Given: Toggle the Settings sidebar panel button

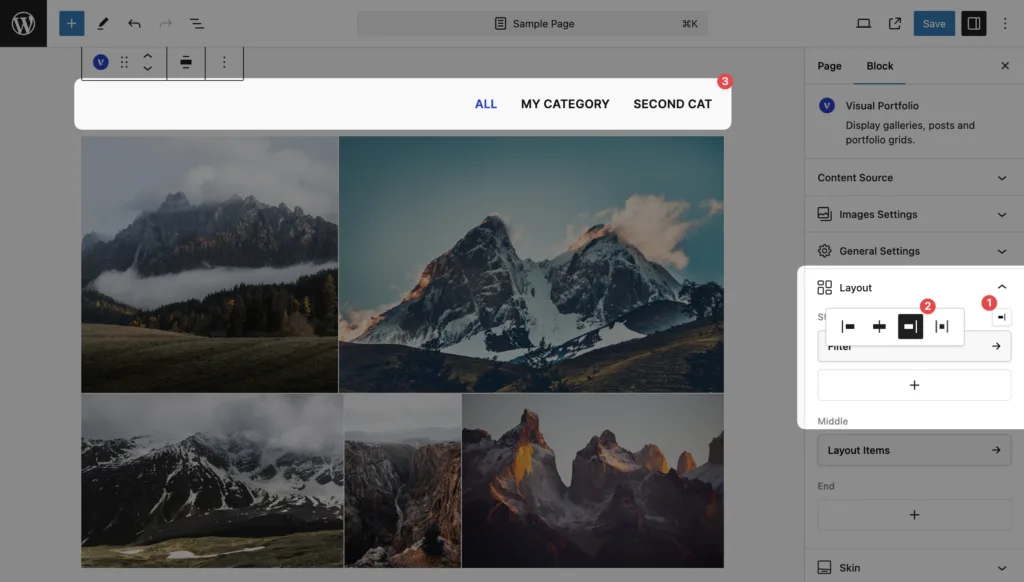Looking at the screenshot, I should [x=973, y=23].
